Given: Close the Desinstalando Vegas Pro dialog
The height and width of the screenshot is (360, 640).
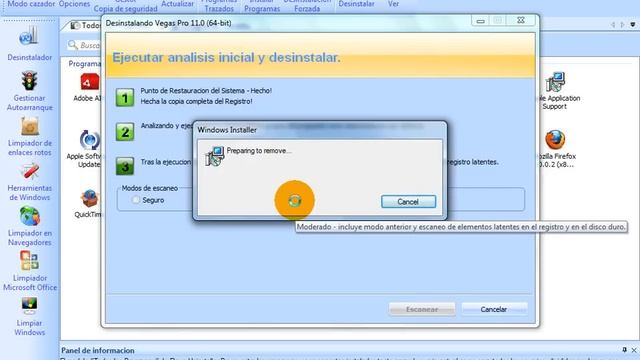Looking at the screenshot, I should 521,20.
